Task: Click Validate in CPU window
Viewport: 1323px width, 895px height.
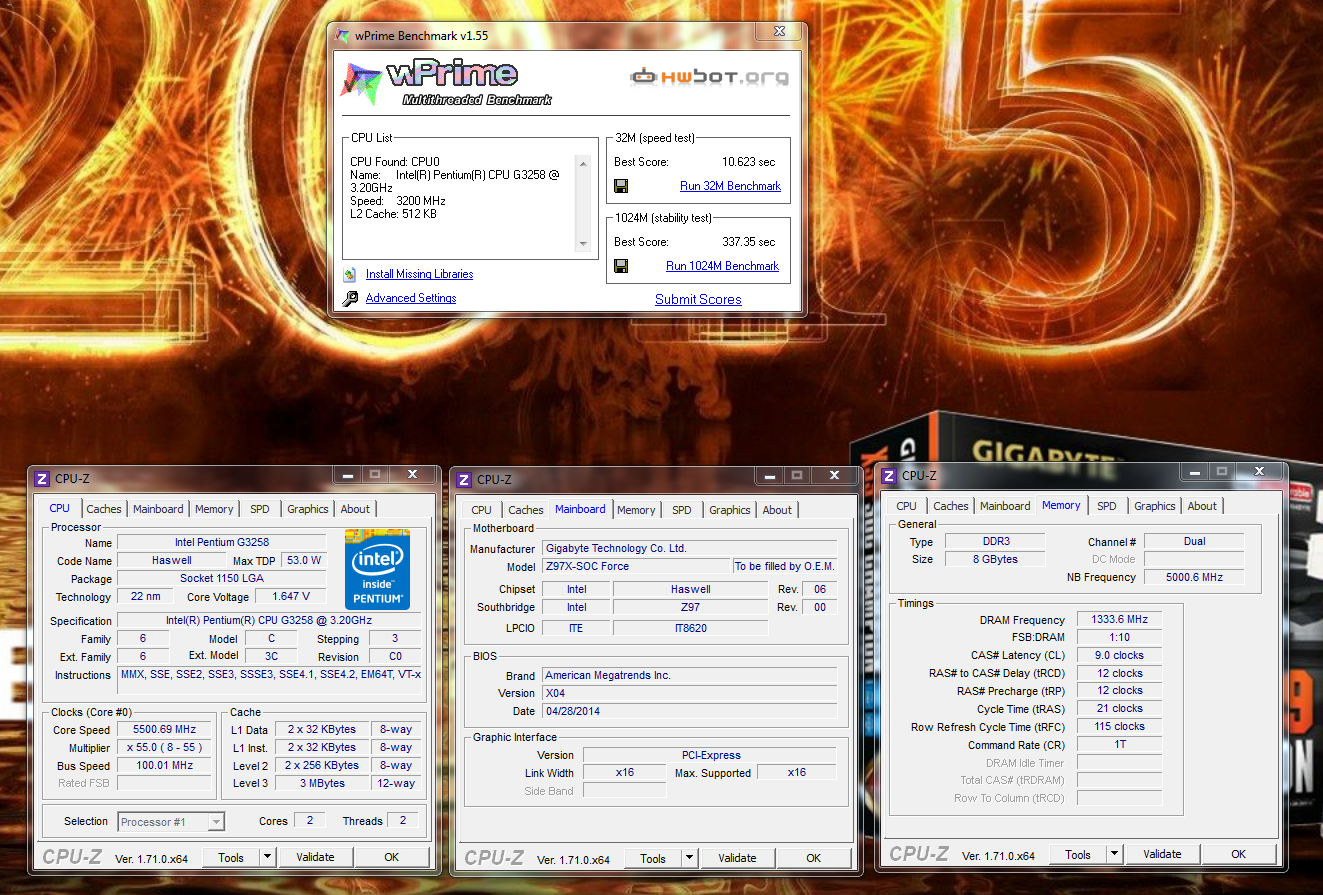Action: [x=315, y=857]
